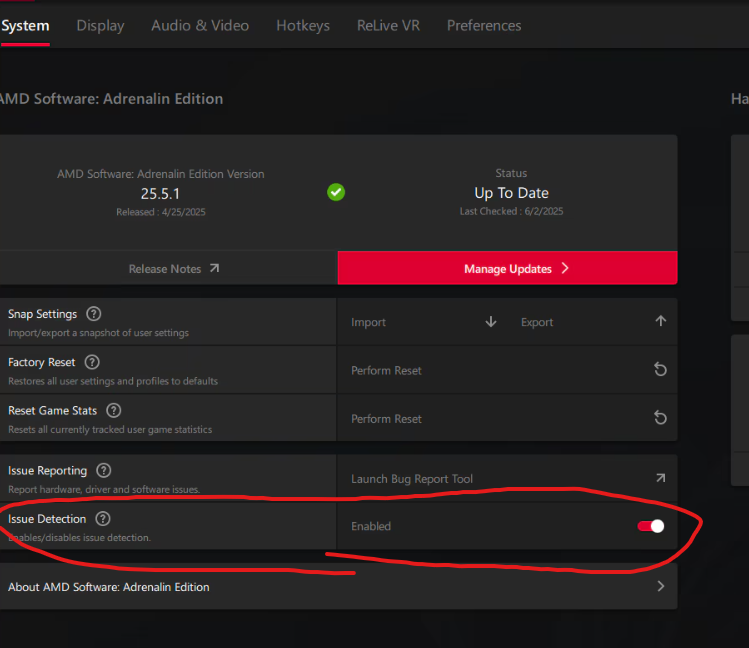The width and height of the screenshot is (749, 648).
Task: Perform Reset for Factory Reset
Action: [x=507, y=370]
